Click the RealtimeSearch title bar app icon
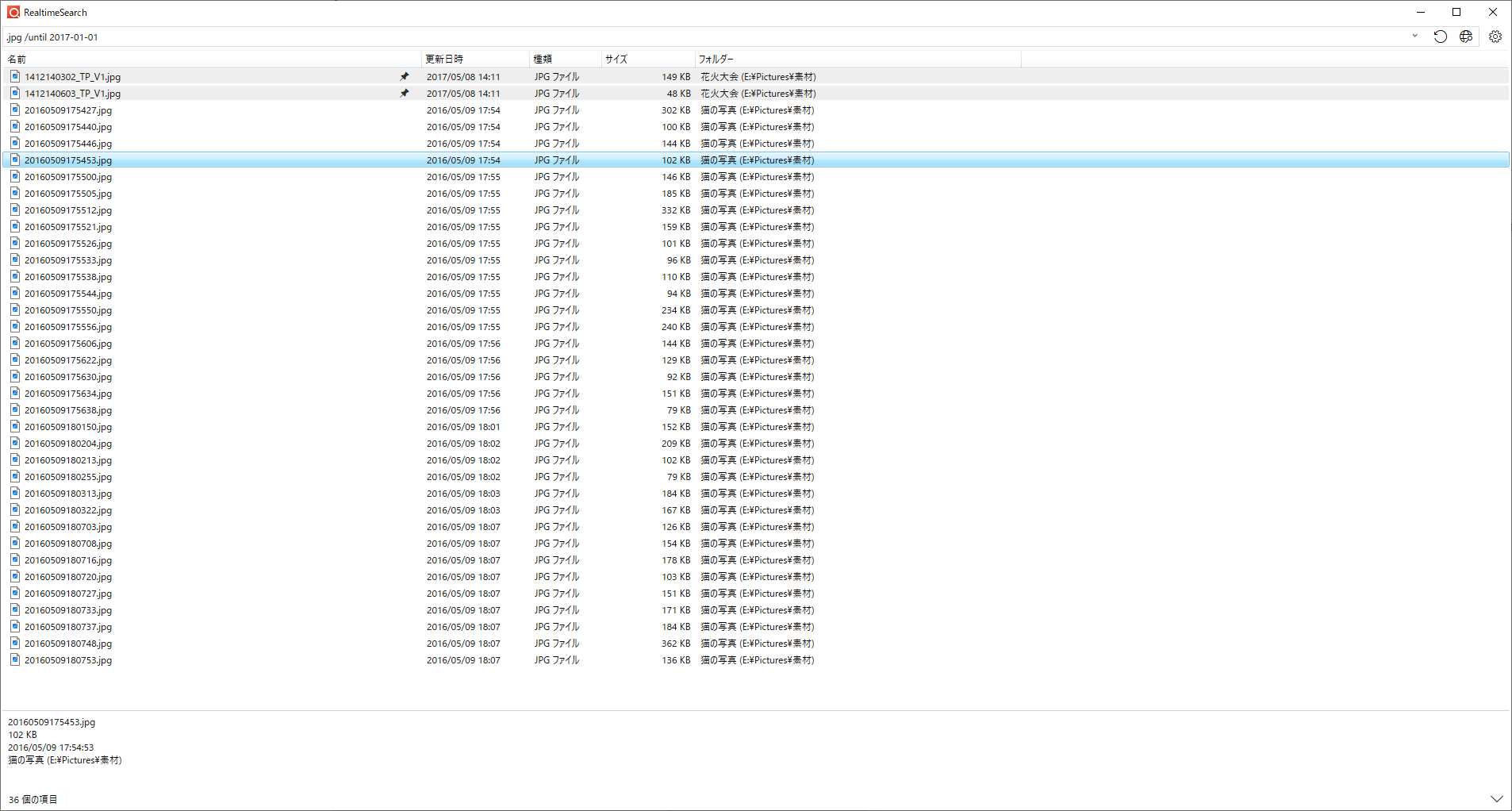Screen dimensions: 1512x811 point(13,12)
